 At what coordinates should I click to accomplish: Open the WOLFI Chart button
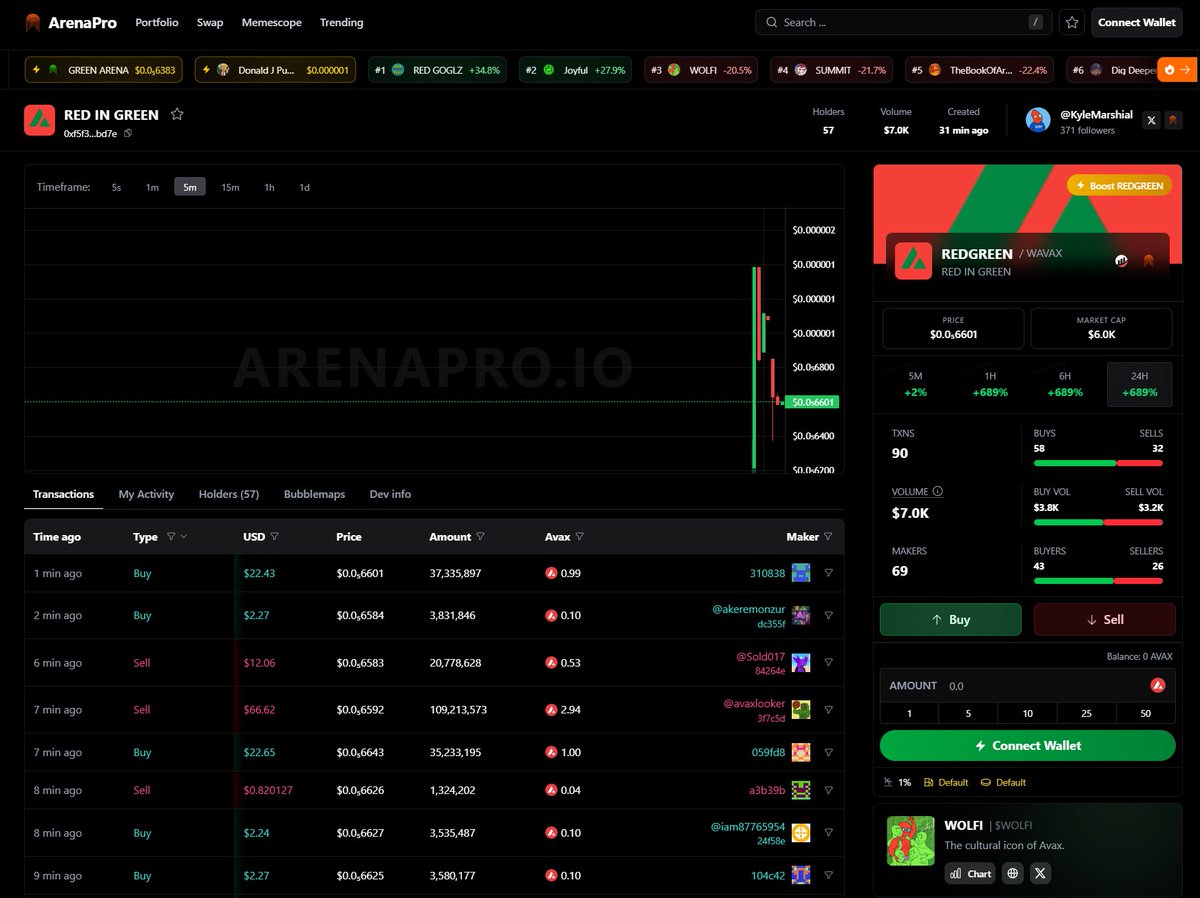970,874
